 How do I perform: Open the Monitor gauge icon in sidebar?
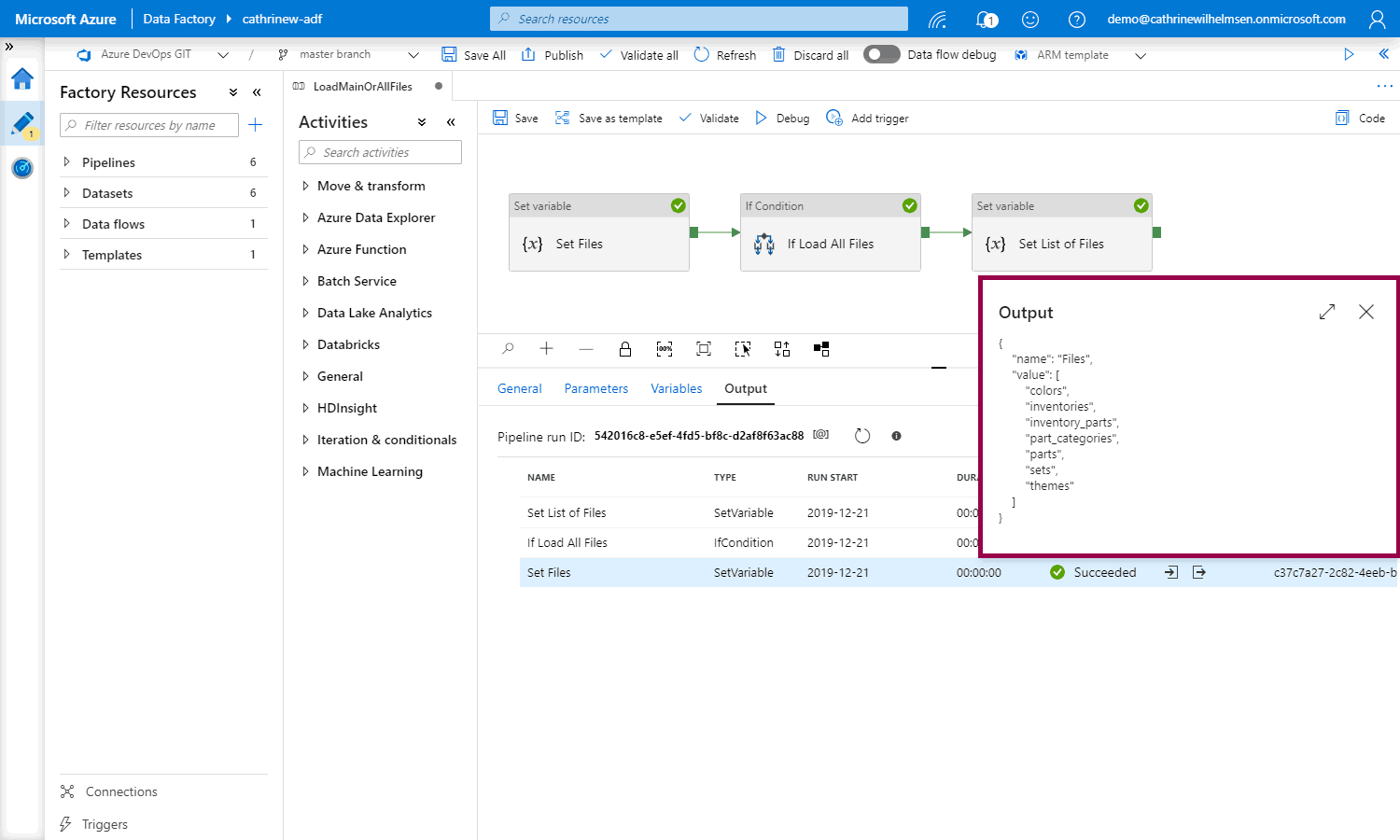[22, 168]
